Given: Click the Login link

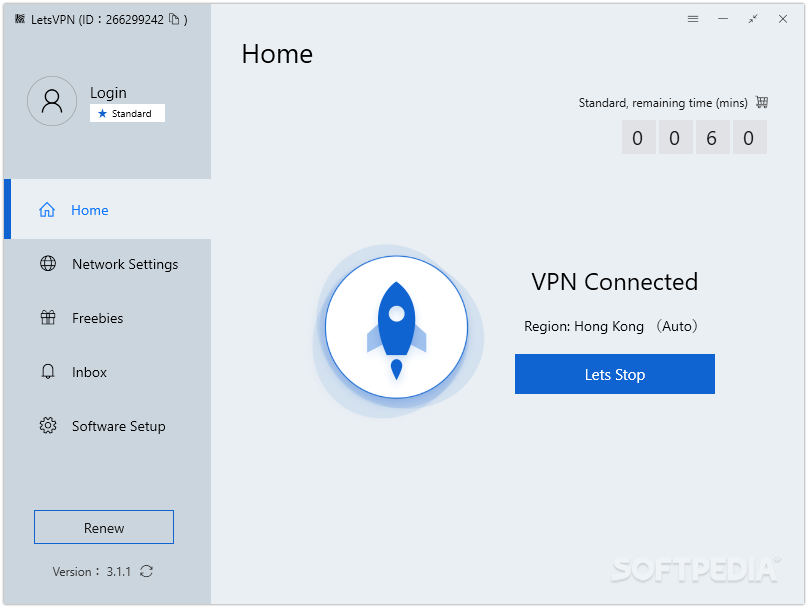Looking at the screenshot, I should [108, 93].
